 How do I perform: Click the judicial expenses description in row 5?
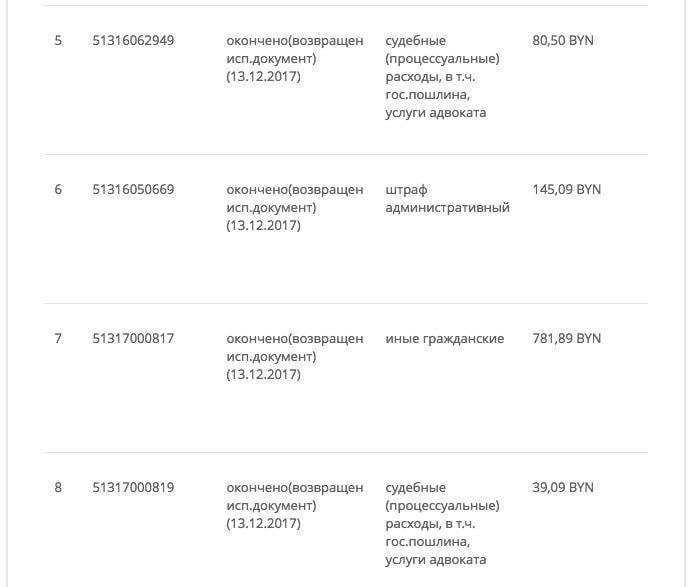[x=442, y=77]
